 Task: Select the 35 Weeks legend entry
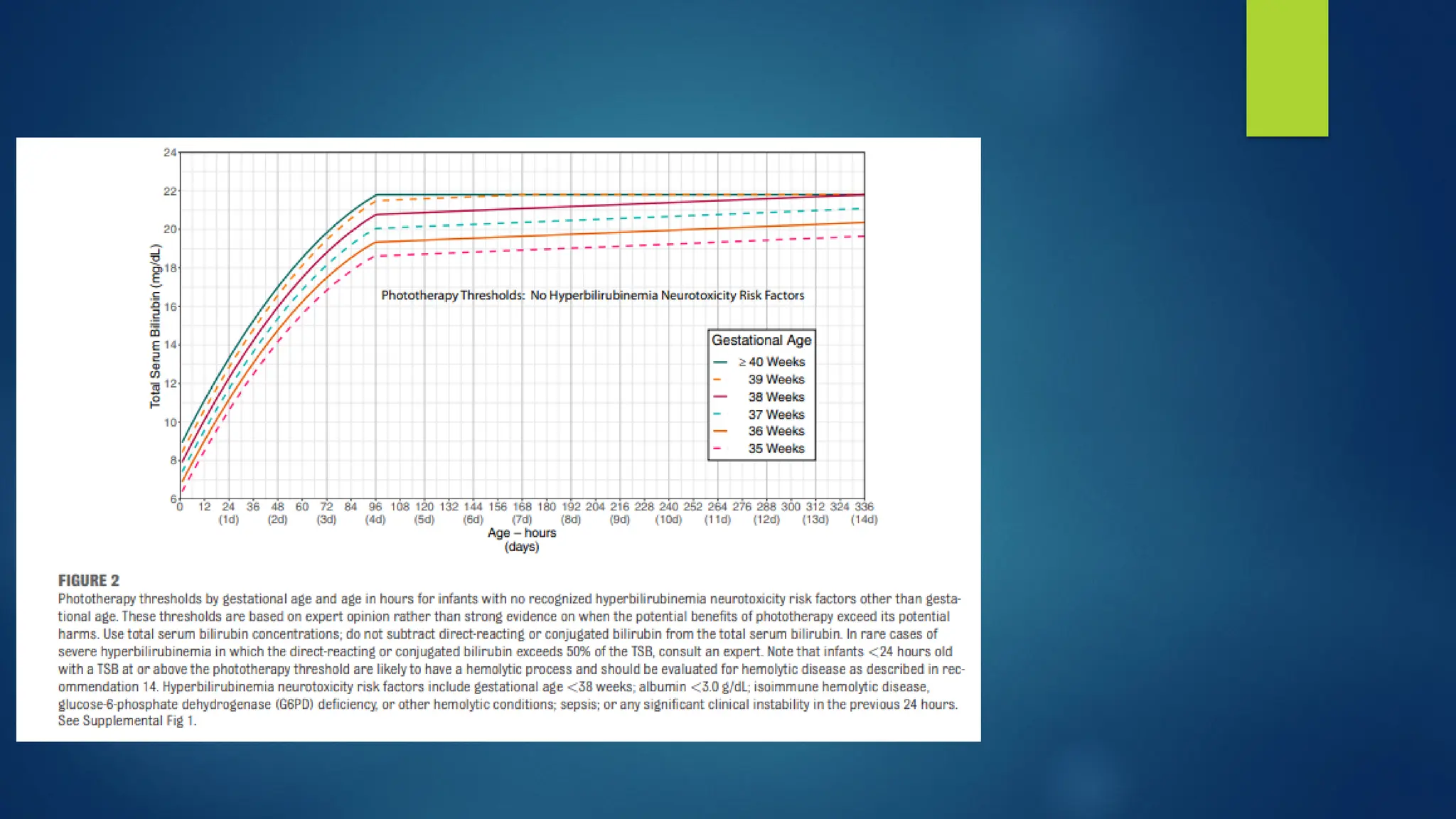point(776,449)
